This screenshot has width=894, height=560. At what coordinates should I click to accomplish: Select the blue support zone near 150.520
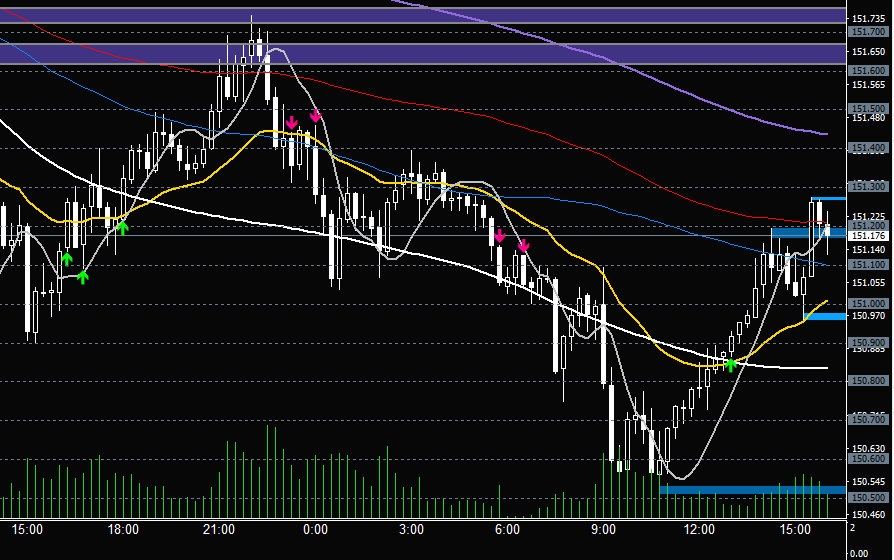tap(753, 490)
